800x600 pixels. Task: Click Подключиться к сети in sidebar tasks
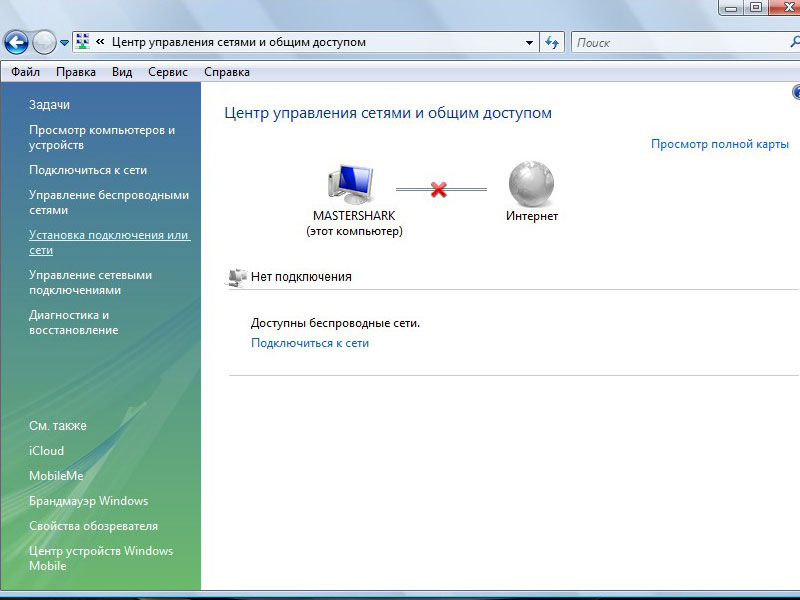click(88, 170)
